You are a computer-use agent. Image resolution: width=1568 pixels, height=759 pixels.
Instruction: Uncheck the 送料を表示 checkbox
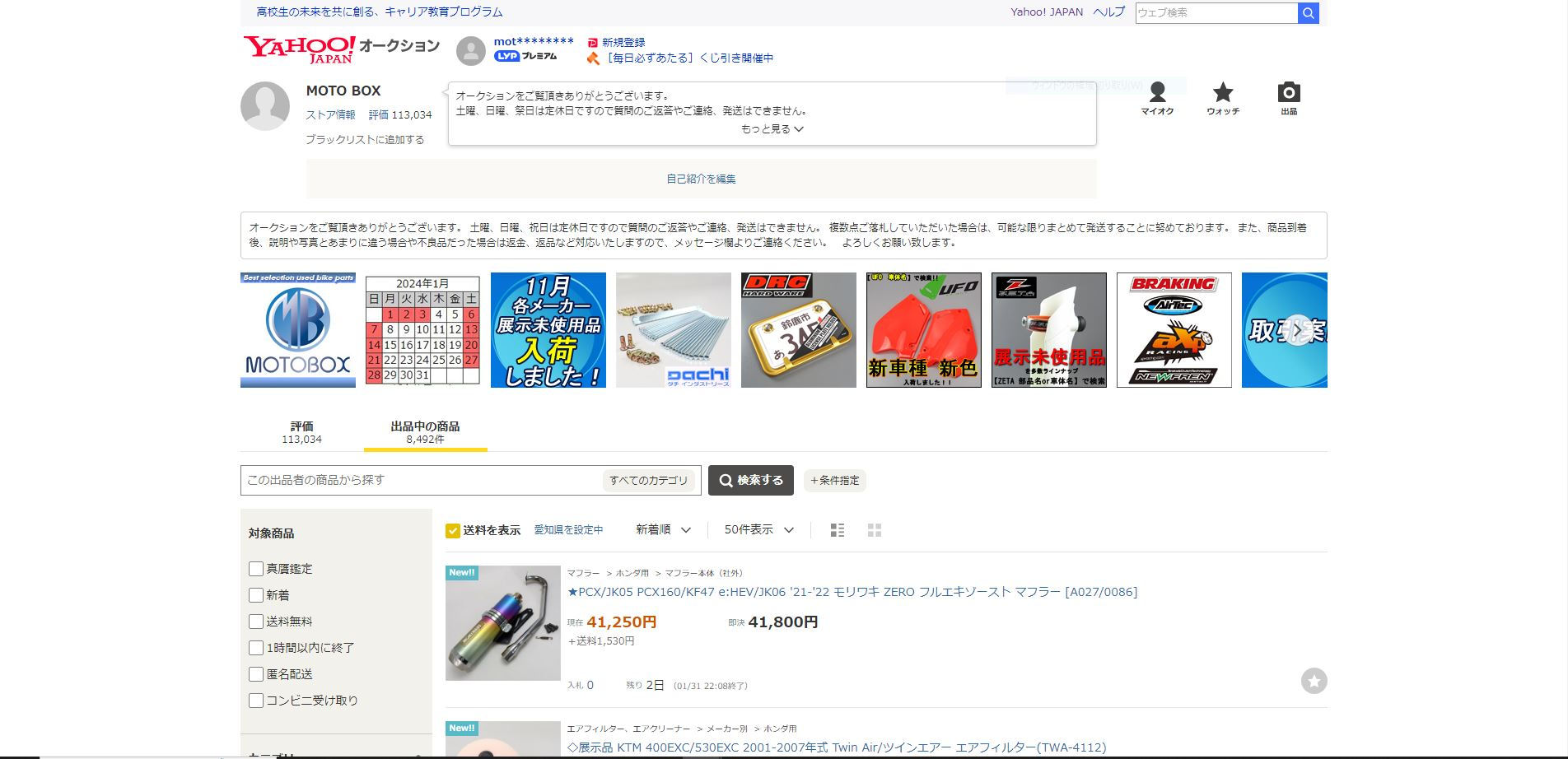(x=453, y=530)
